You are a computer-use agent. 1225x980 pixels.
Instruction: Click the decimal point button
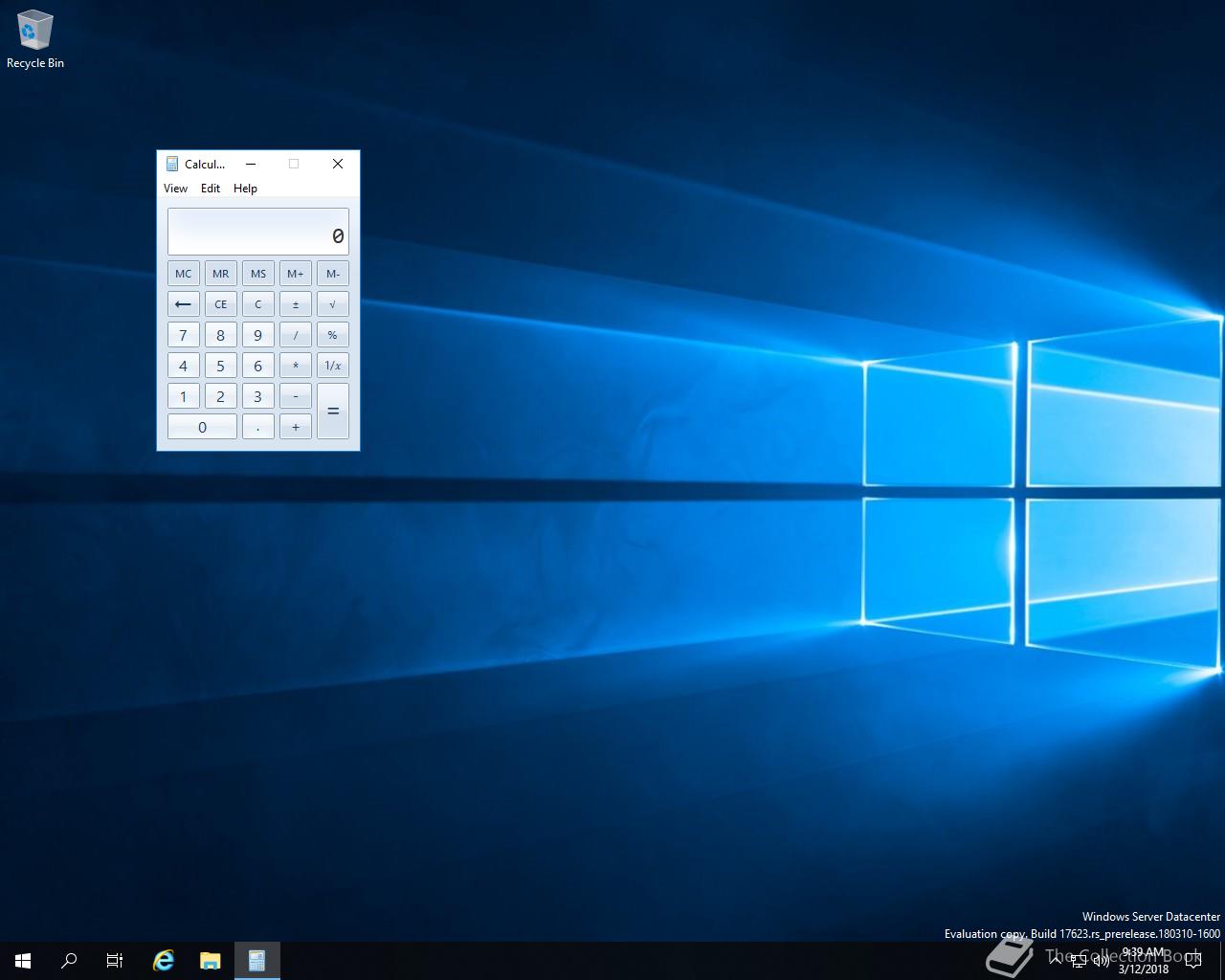point(258,427)
